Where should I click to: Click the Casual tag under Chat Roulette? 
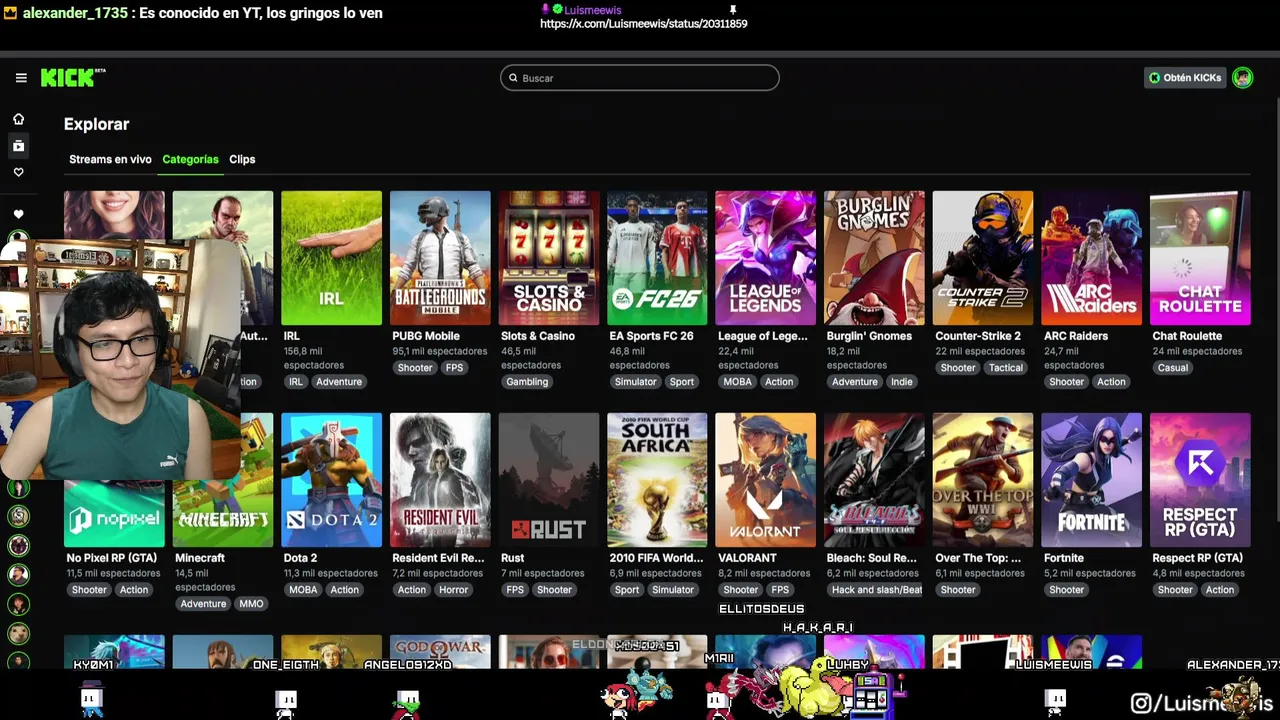point(1173,368)
